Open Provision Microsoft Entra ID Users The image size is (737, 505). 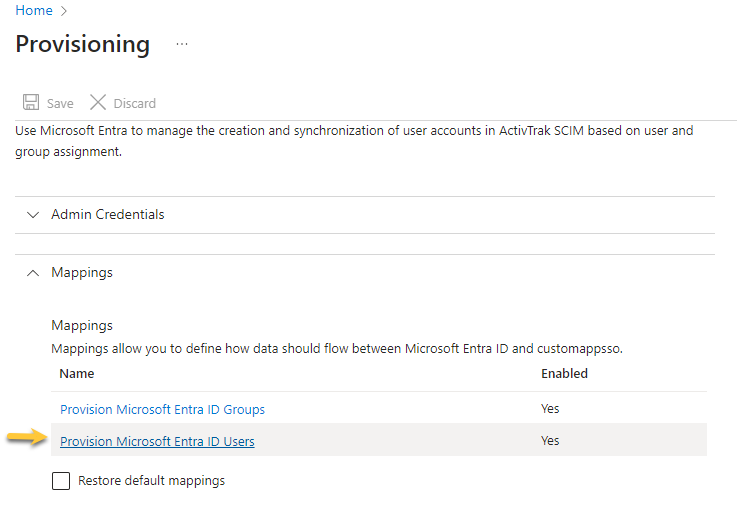pos(157,442)
